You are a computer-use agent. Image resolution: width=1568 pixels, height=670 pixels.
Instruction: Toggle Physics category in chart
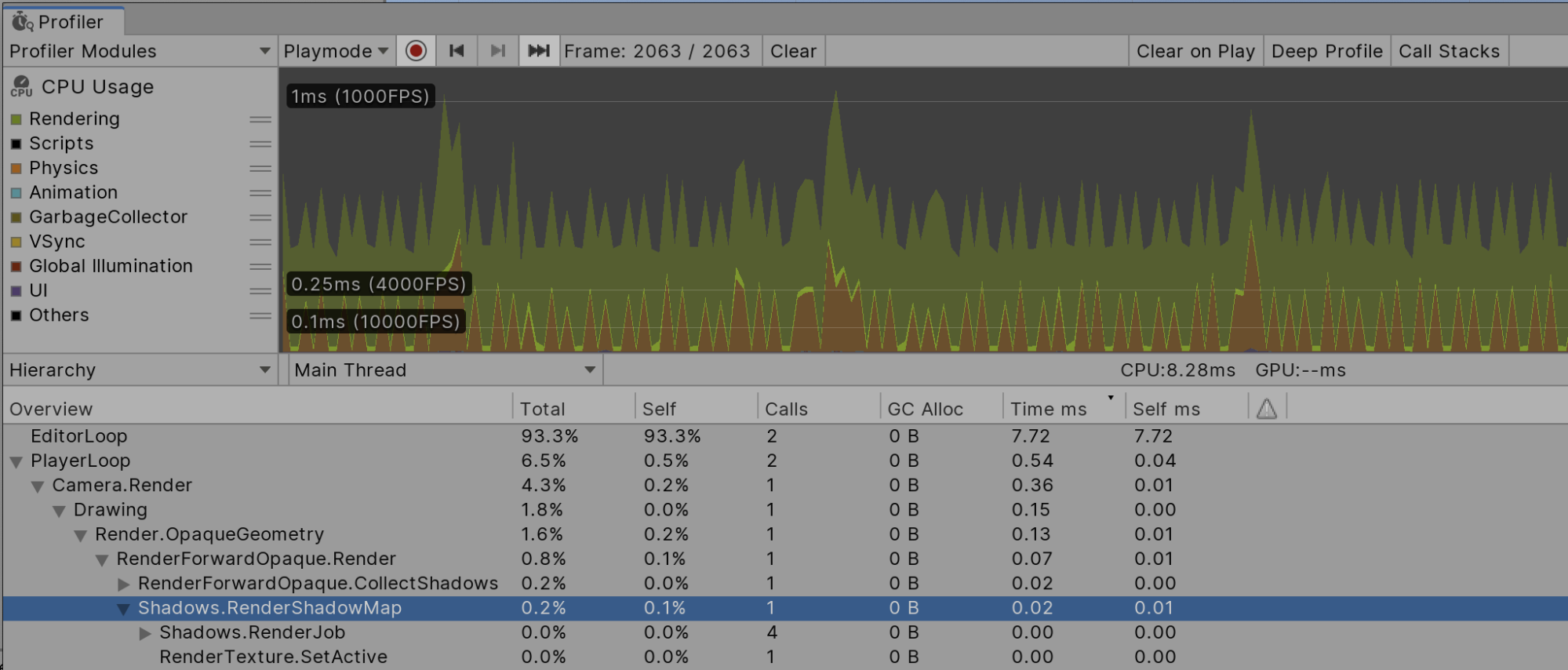coord(16,169)
